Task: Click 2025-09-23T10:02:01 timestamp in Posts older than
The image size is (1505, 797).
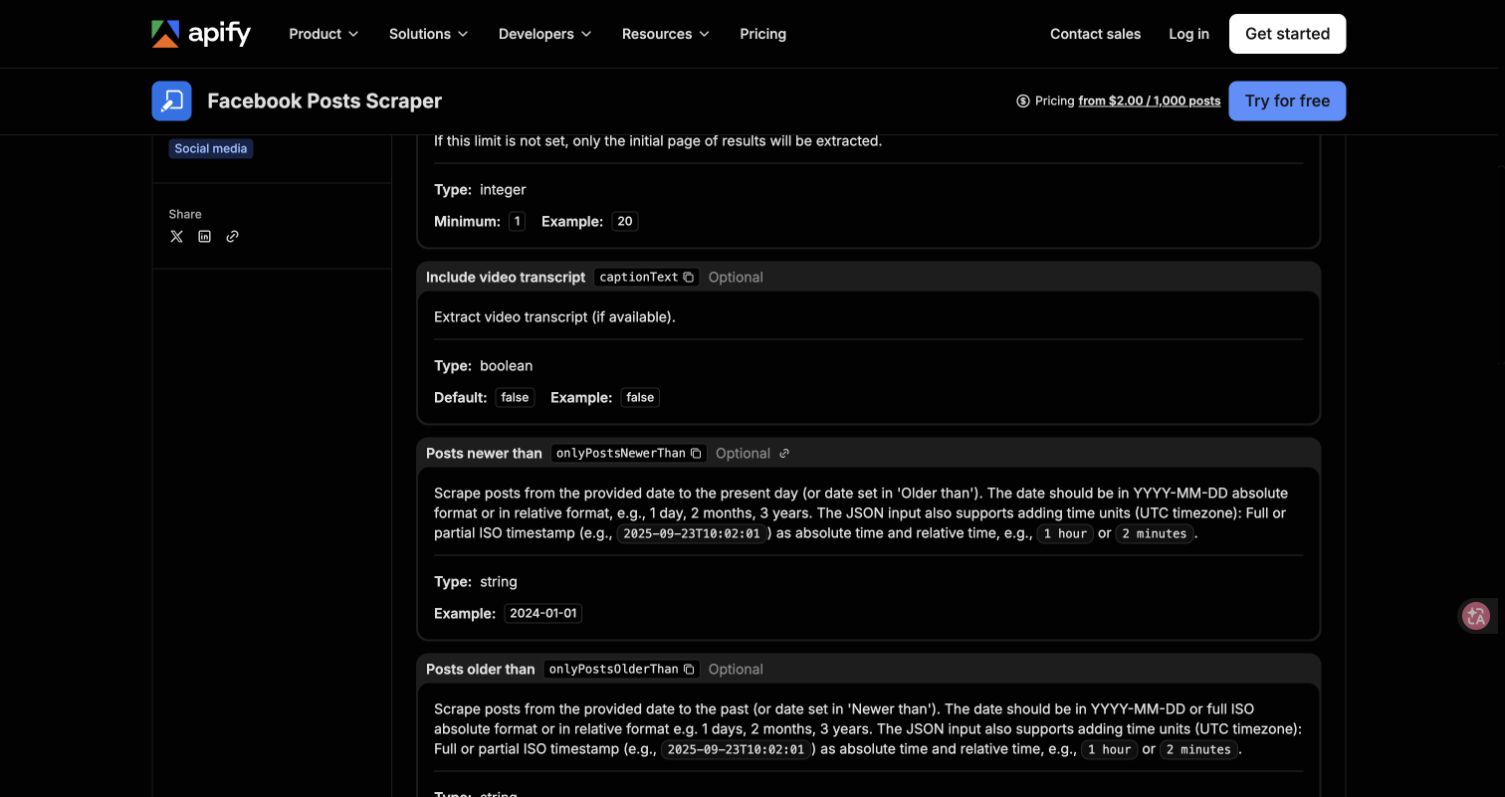Action: pos(736,749)
